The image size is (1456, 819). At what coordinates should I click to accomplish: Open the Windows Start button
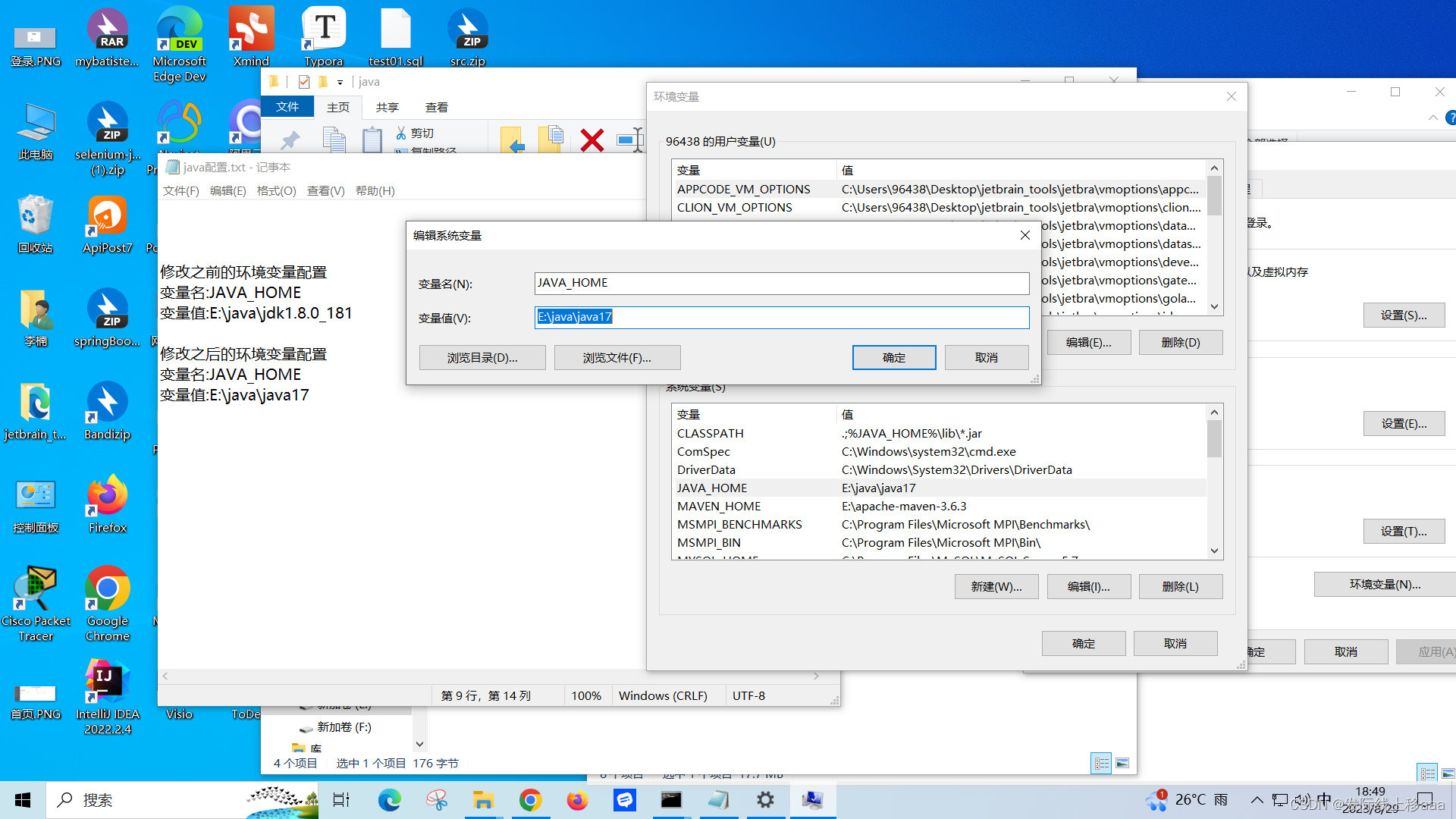tap(23, 800)
